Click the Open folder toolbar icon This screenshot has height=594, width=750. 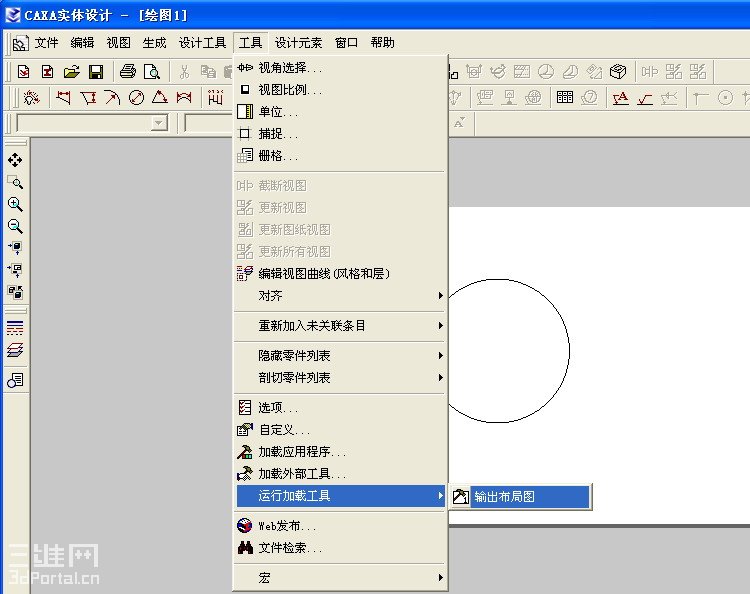point(72,72)
